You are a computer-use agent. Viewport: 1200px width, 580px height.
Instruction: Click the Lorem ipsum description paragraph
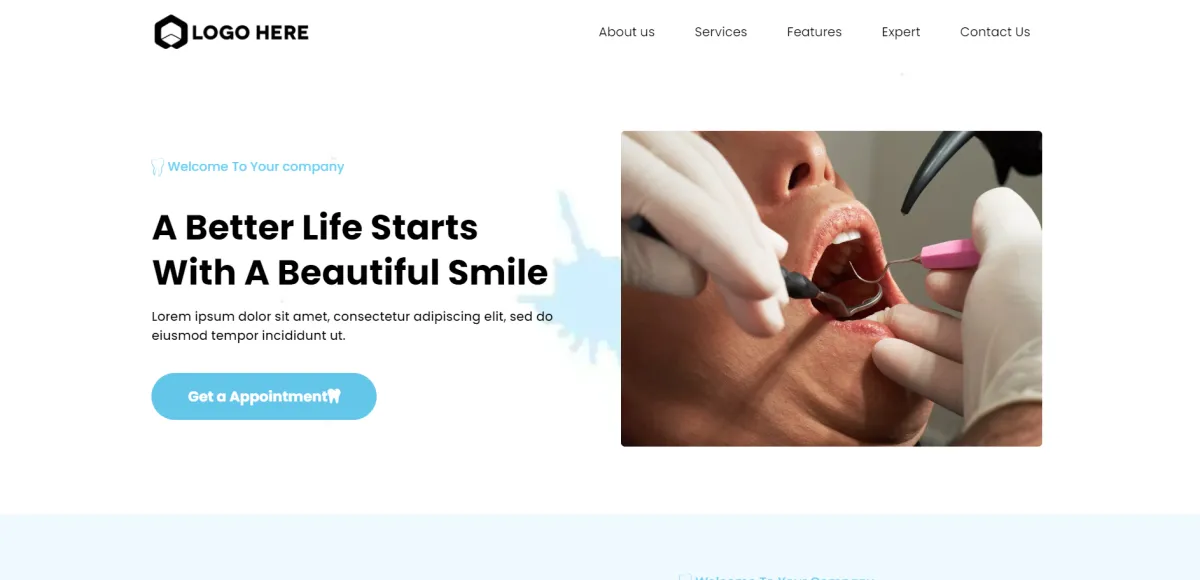pyautogui.click(x=352, y=326)
